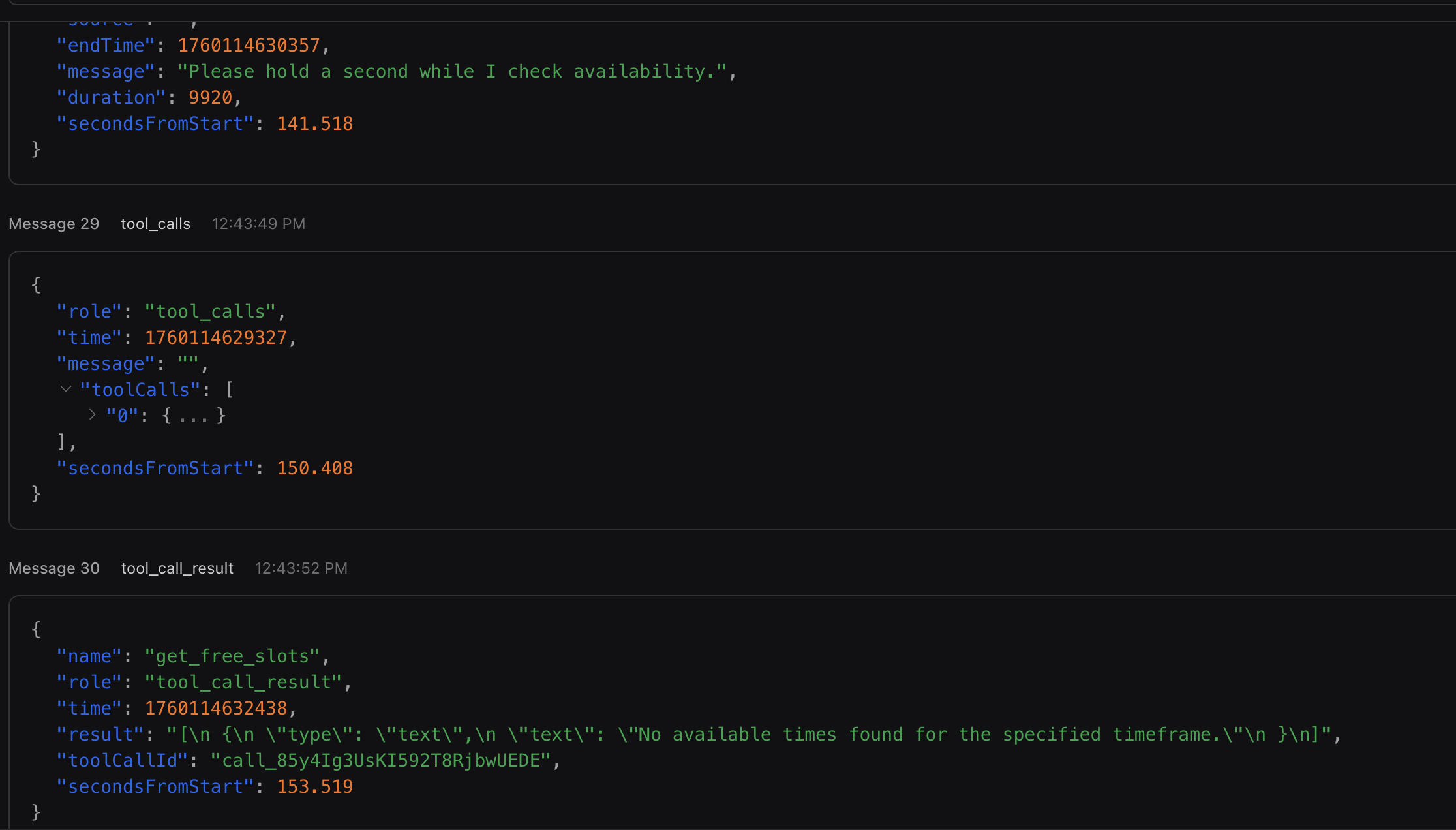
Task: Click the Message 29 header label
Action: 54,224
